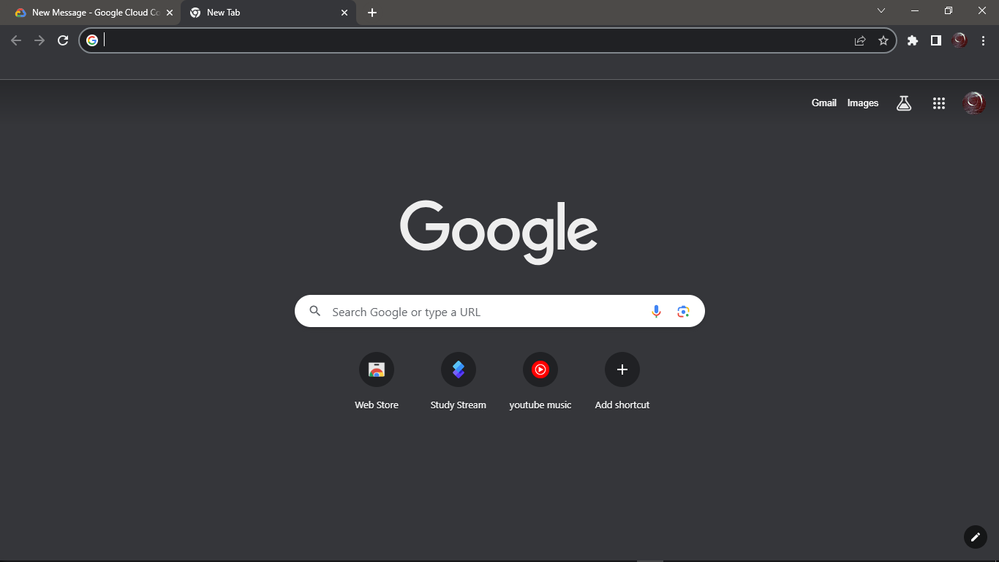Click the forward navigation arrow

40,41
